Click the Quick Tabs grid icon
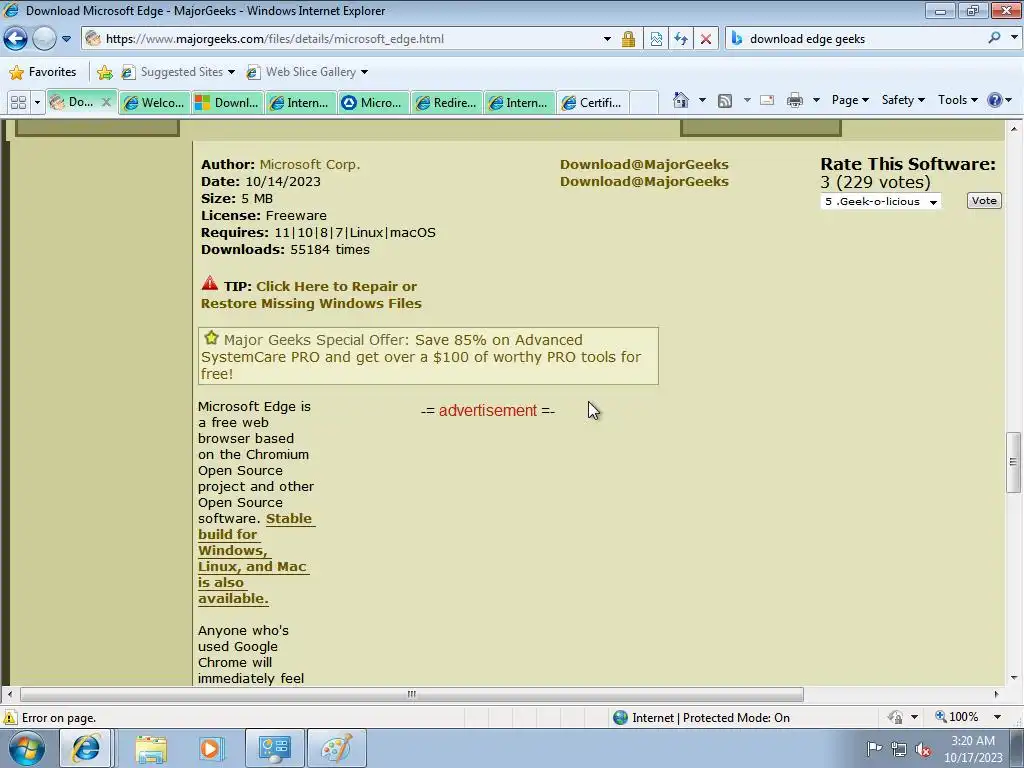Screen dimensions: 1024x768 pyautogui.click(x=18, y=103)
